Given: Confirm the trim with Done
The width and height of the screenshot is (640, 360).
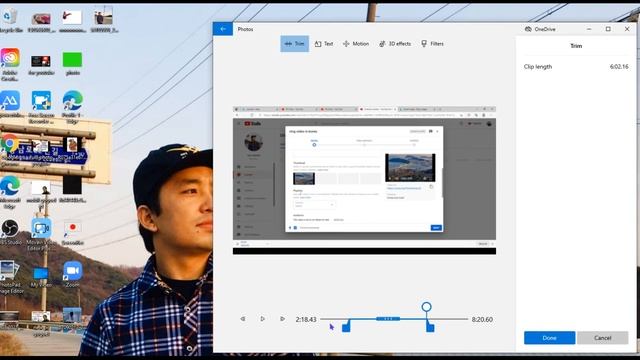Looking at the screenshot, I should pos(549,338).
